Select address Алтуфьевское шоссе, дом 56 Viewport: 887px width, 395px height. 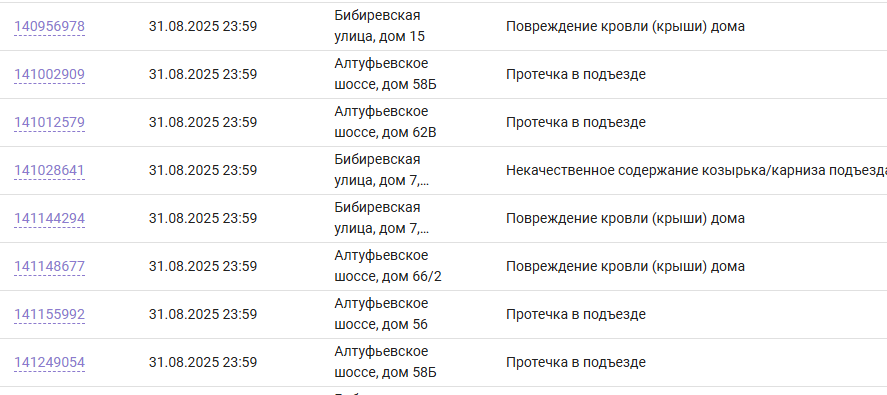[381, 314]
